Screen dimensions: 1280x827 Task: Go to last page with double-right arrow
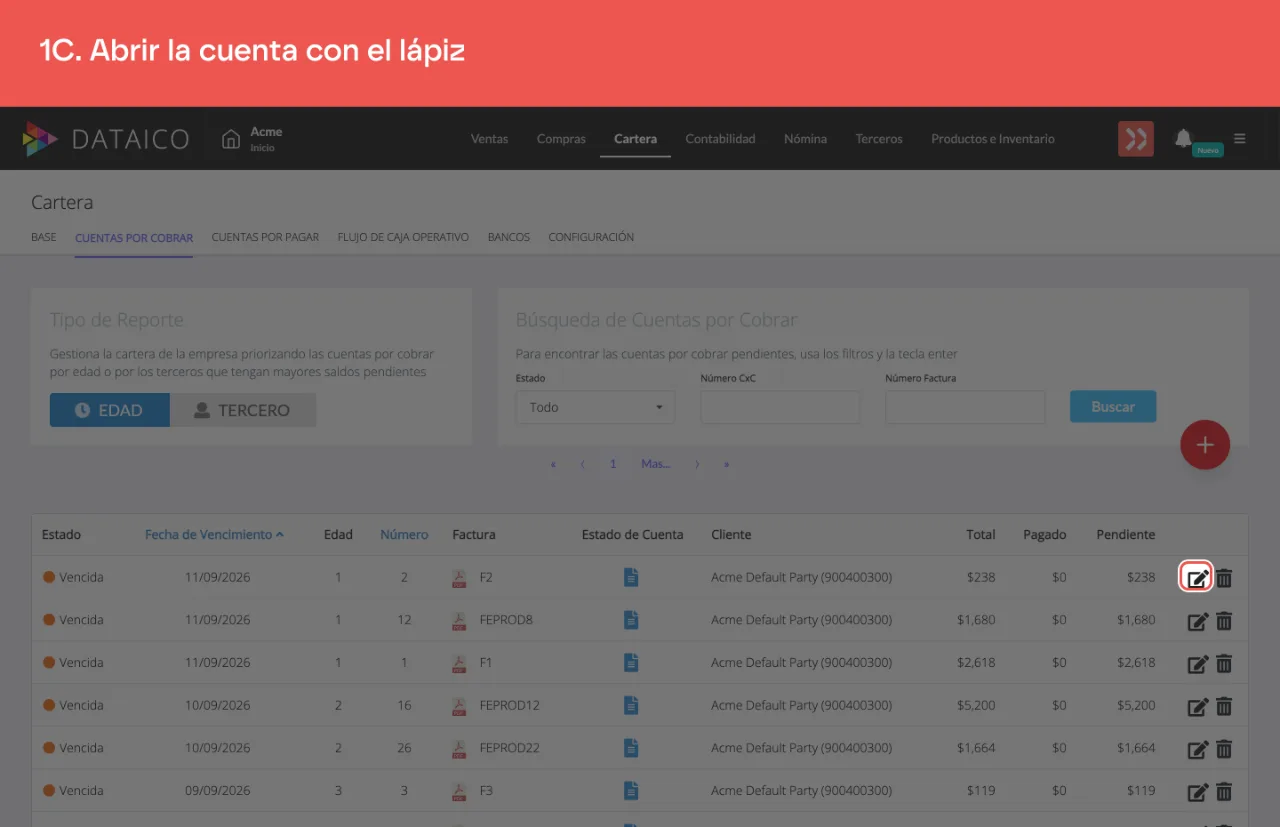727,464
